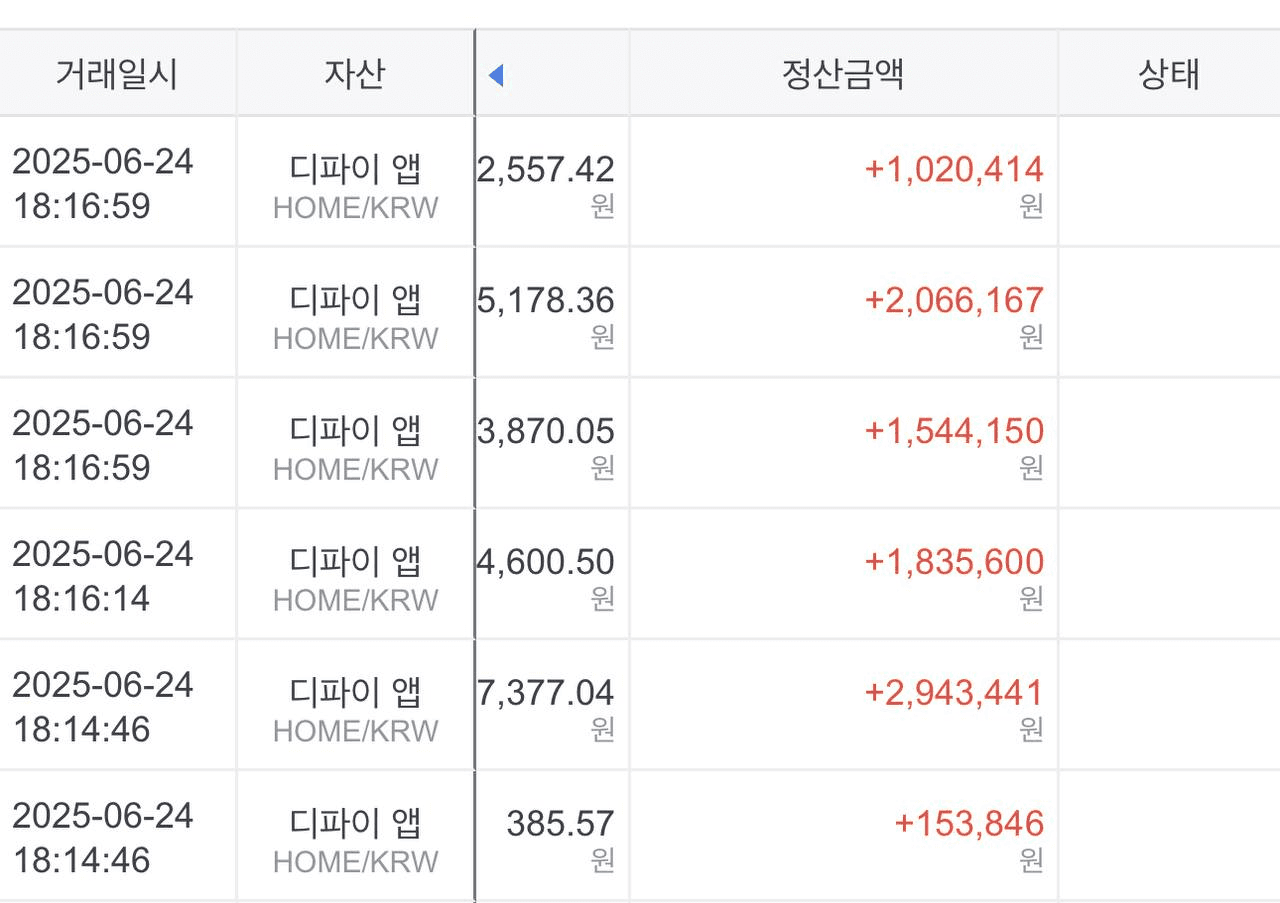Screen dimensions: 1280x903
Task: Select the 2,557.42 price cell
Action: point(552,182)
